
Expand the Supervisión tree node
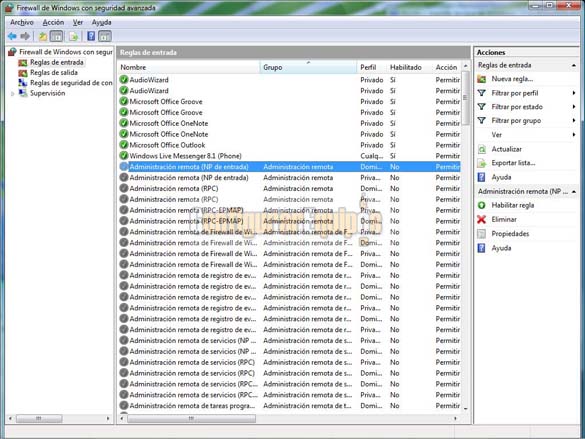13,94
